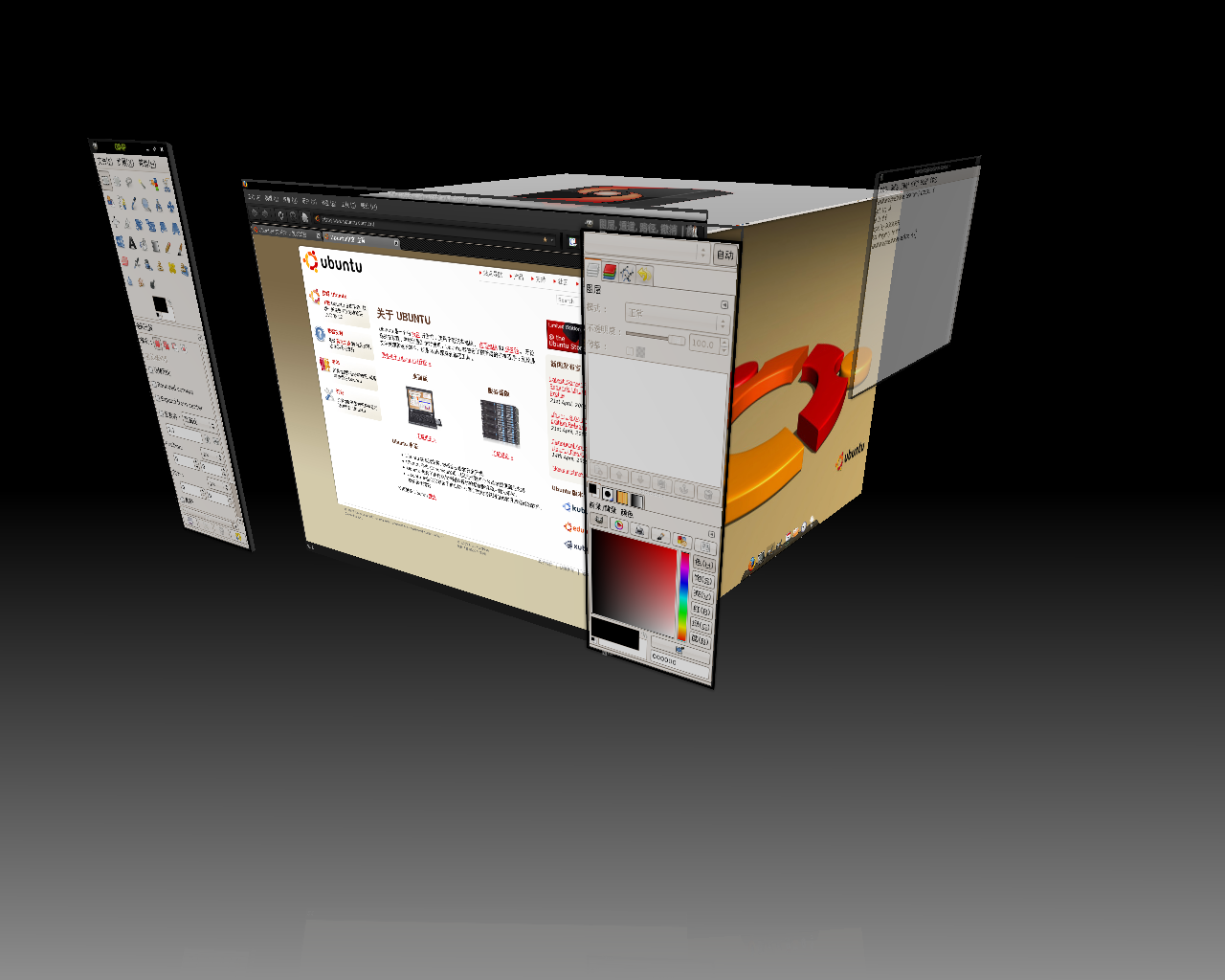Enable the Rounded corners checkbox
This screenshot has width=1225, height=980.
(154, 384)
